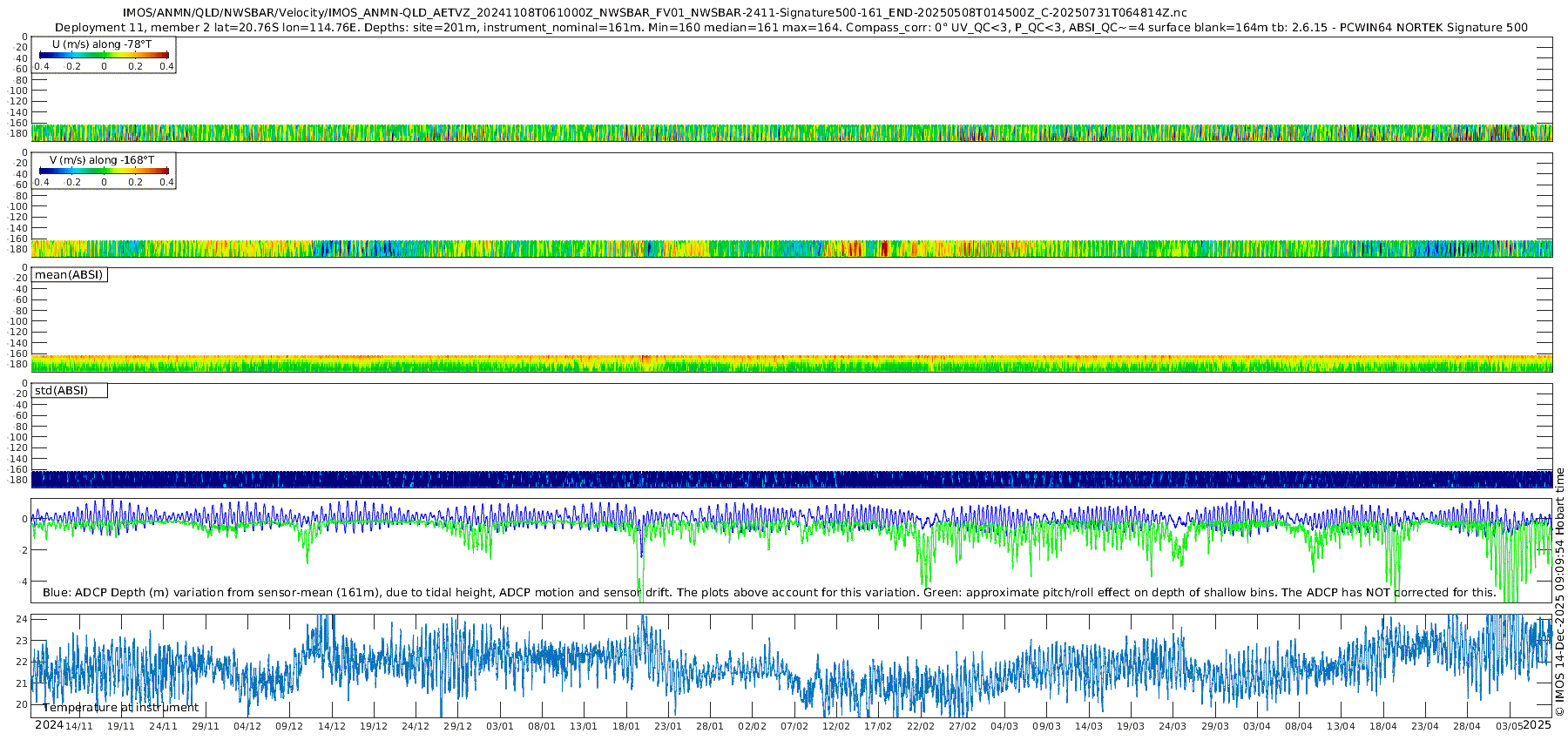Click the V velocity colorbar legend
The width and height of the screenshot is (1568, 740).
pyautogui.click(x=104, y=171)
